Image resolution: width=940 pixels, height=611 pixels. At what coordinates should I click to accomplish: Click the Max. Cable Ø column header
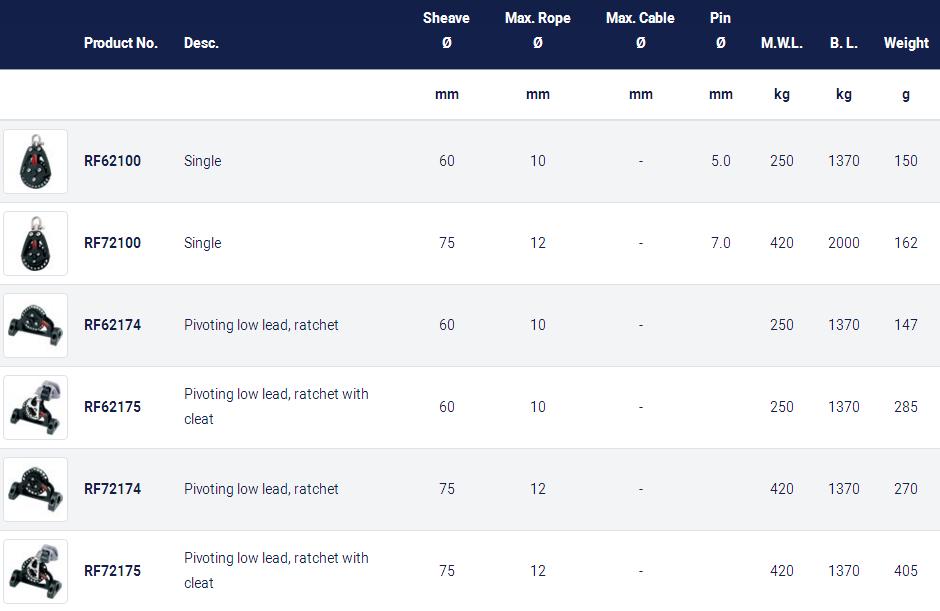640,30
